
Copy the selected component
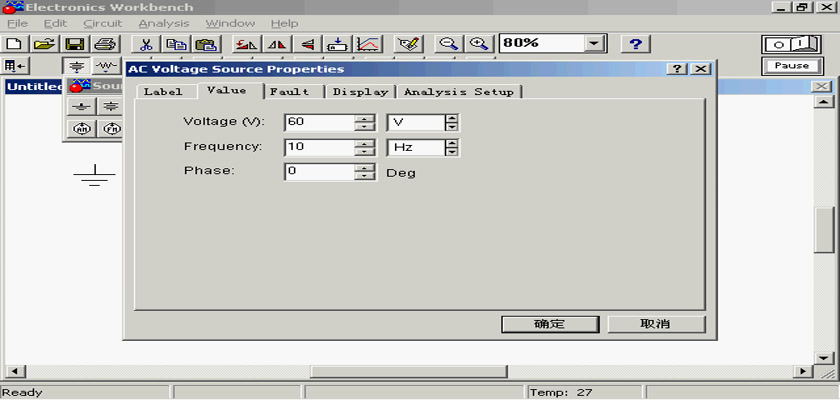[175, 44]
